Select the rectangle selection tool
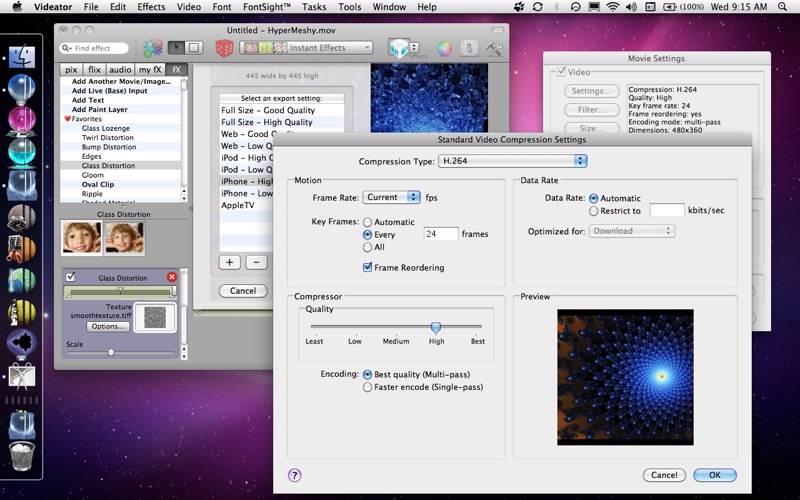The width and height of the screenshot is (800, 500). coord(194,48)
